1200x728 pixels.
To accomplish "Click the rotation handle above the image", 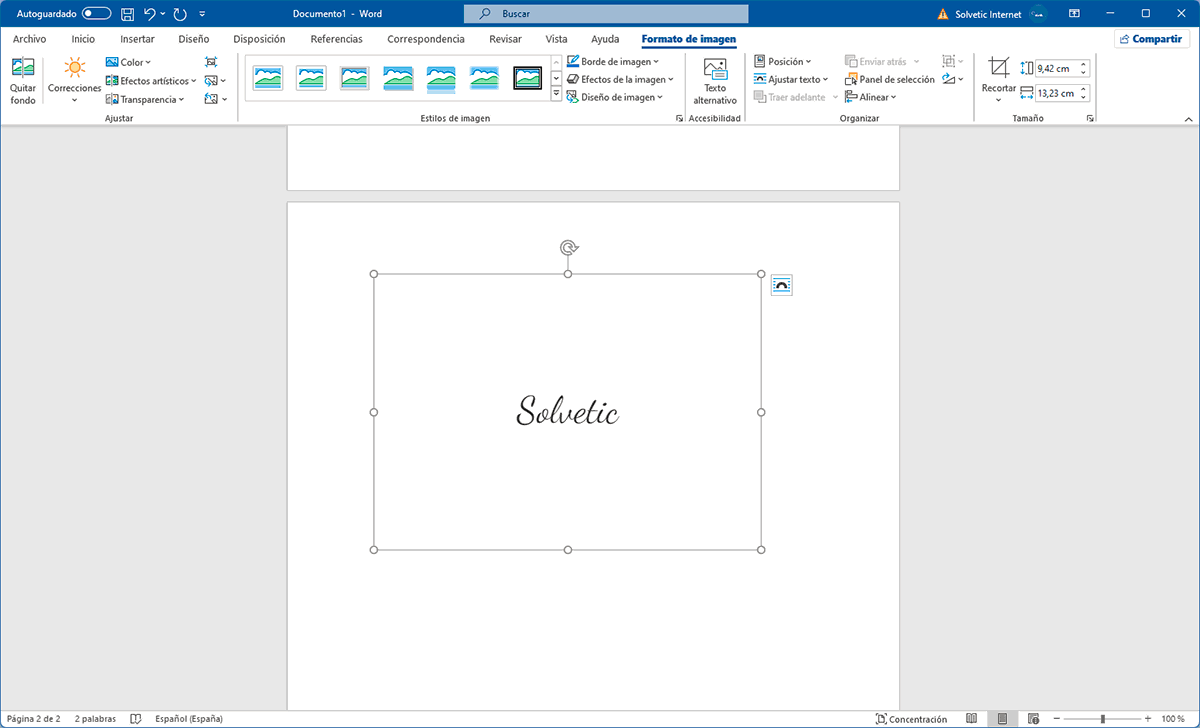I will [x=568, y=248].
